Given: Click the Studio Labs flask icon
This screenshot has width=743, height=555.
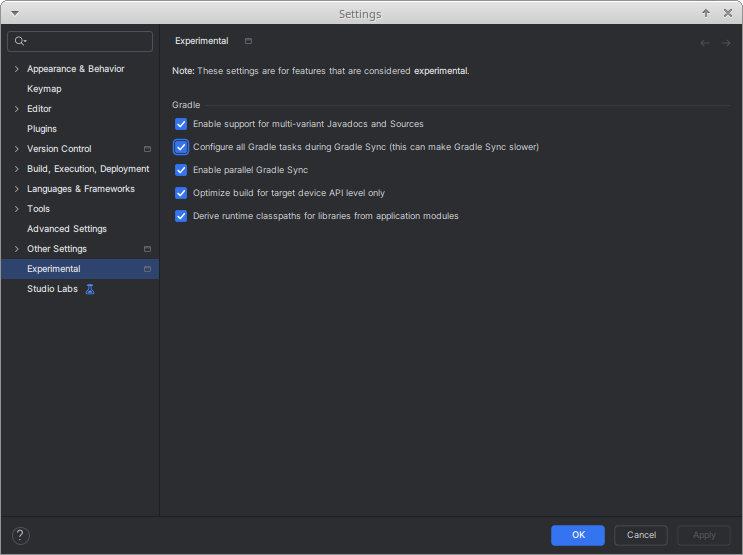Looking at the screenshot, I should 90,289.
